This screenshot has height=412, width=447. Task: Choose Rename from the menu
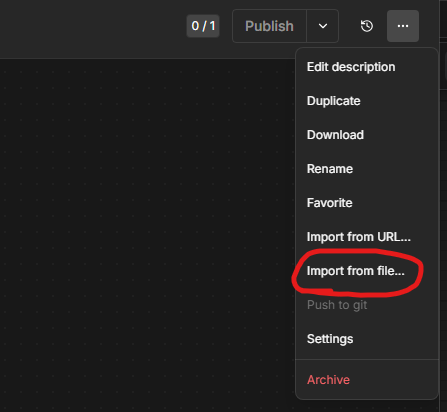click(x=367, y=169)
